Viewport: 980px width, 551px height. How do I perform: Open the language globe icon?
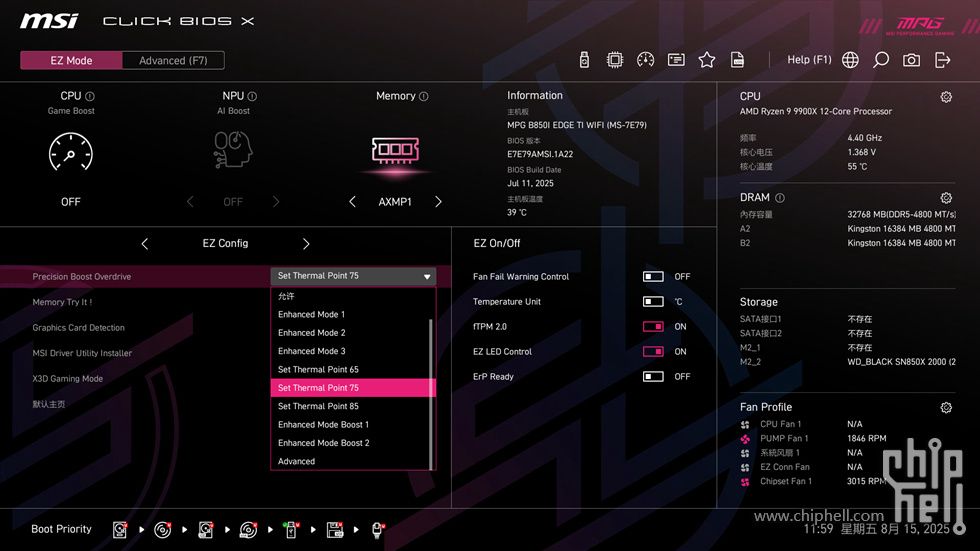point(850,60)
